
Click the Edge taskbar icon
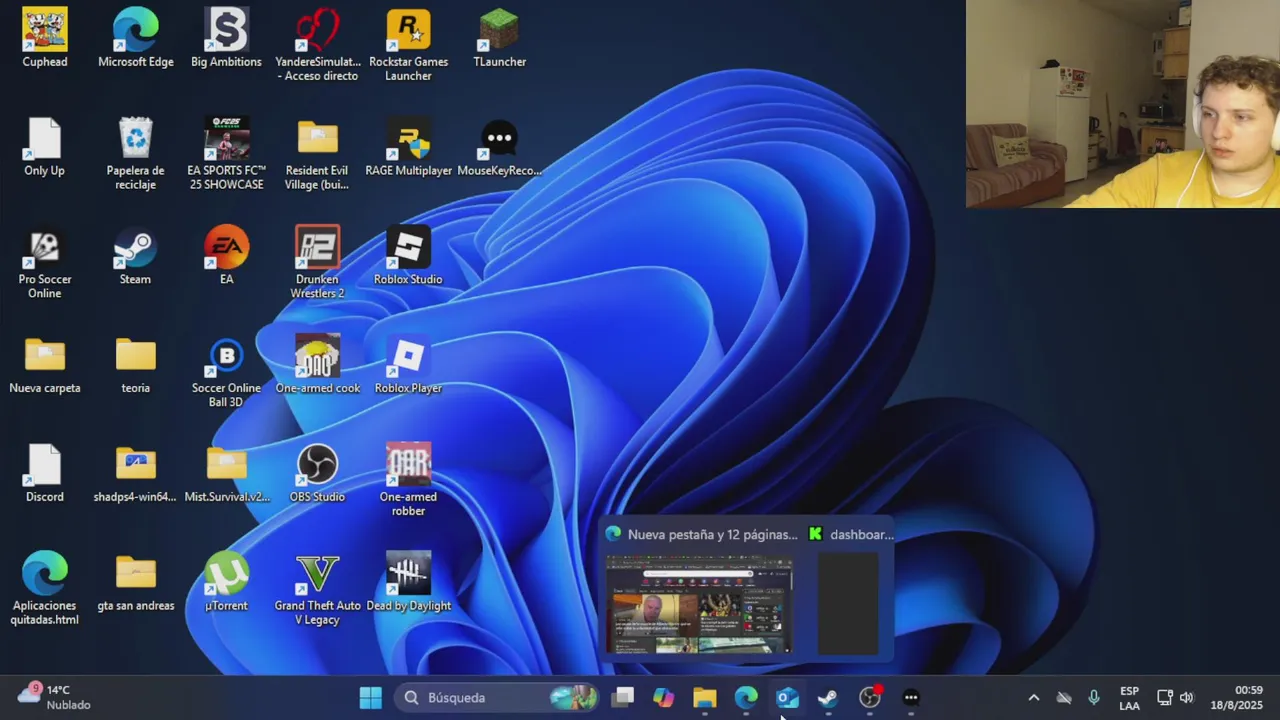coord(746,698)
